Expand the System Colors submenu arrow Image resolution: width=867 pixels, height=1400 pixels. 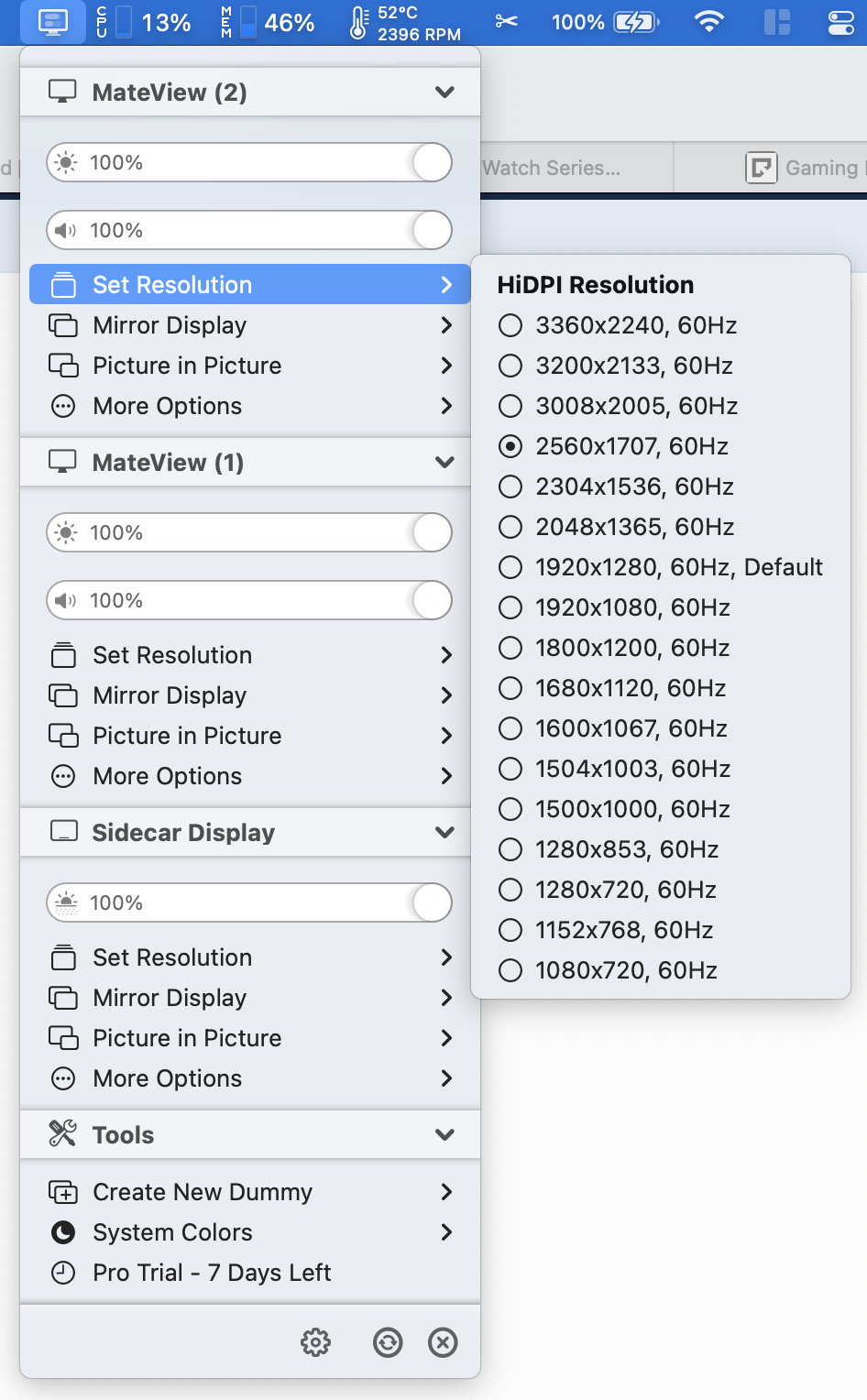coord(446,1232)
